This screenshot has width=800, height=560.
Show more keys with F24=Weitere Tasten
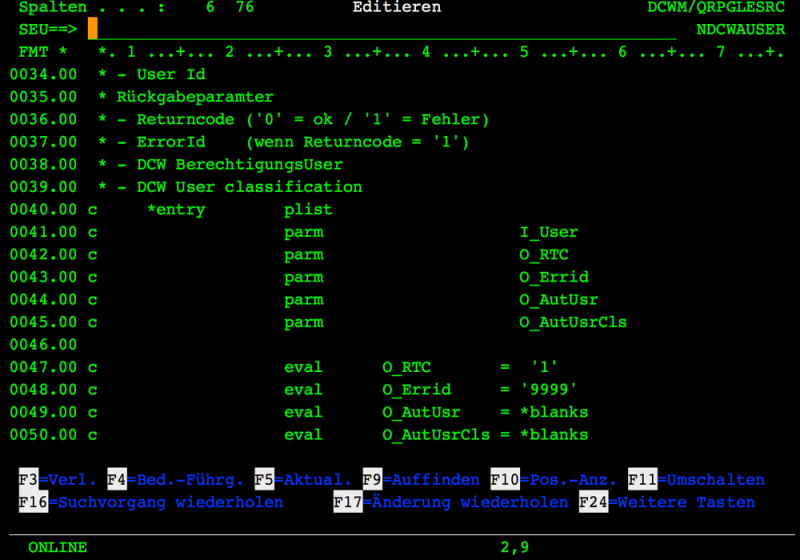tap(666, 502)
